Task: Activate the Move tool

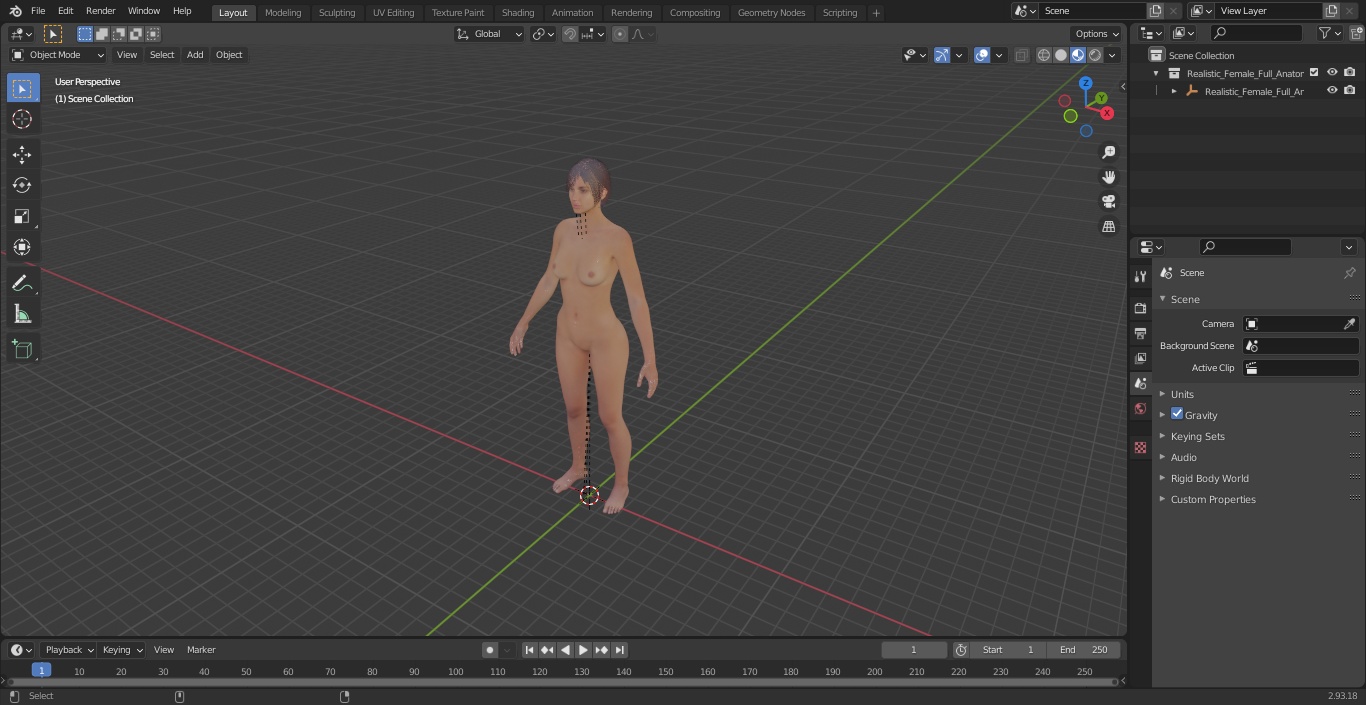Action: click(22, 154)
